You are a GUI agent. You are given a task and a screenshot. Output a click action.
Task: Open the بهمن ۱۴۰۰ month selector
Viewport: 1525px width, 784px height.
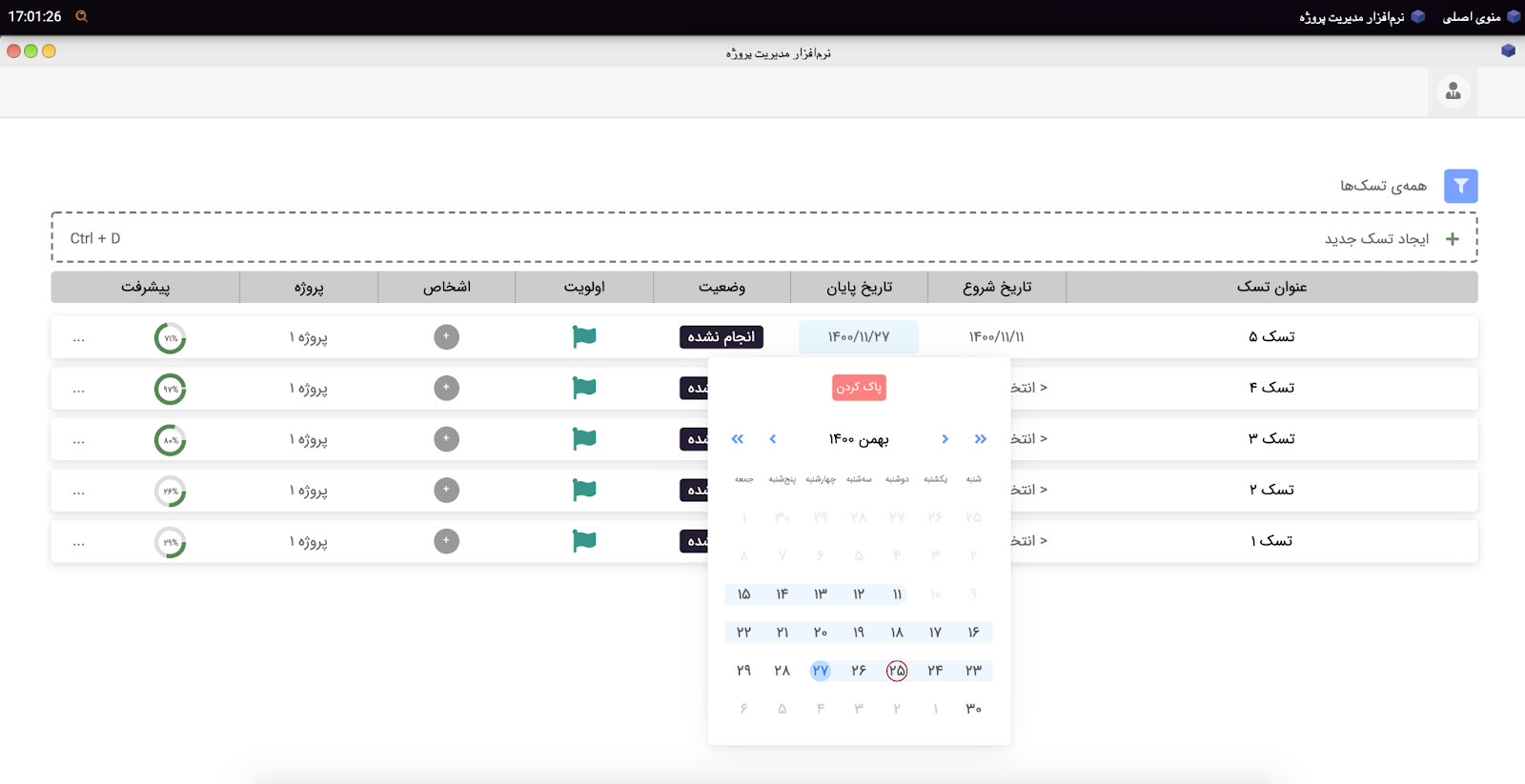pos(859,439)
